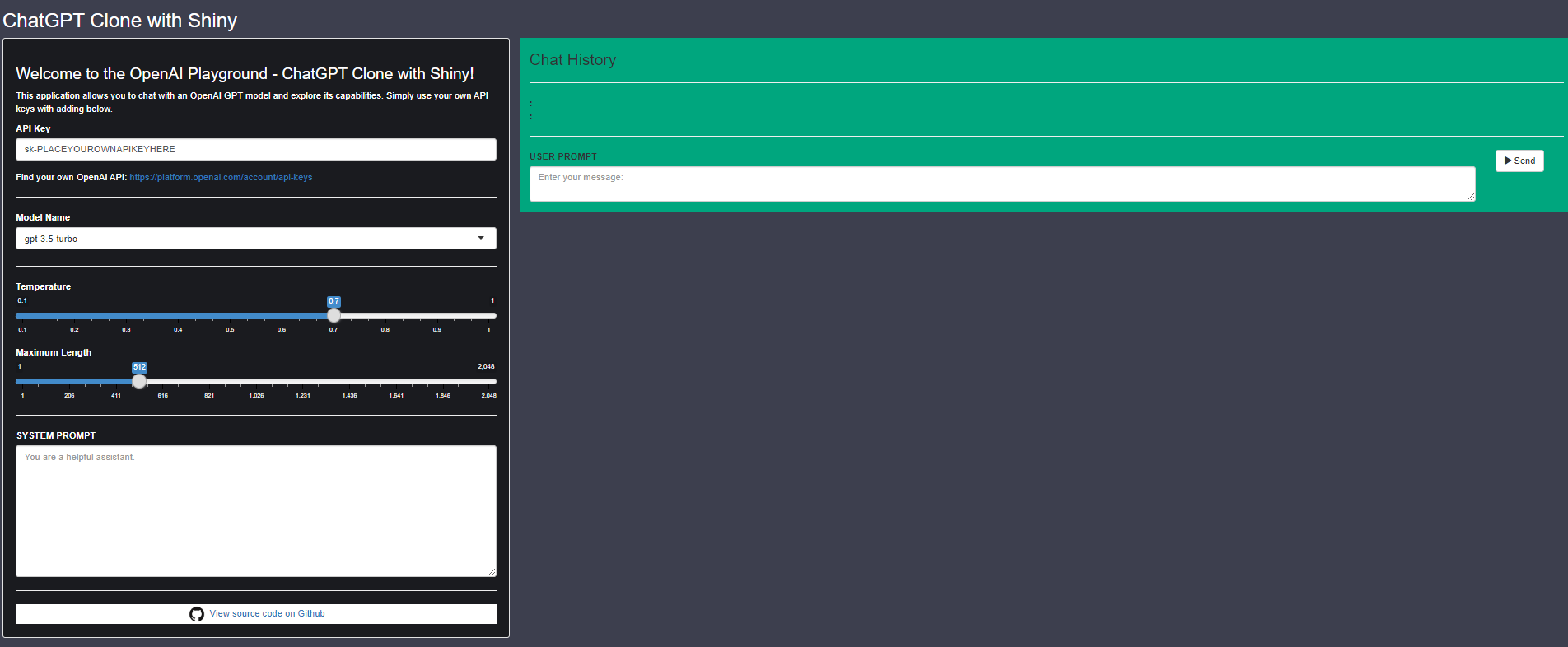Click the Temperature label

(x=44, y=286)
